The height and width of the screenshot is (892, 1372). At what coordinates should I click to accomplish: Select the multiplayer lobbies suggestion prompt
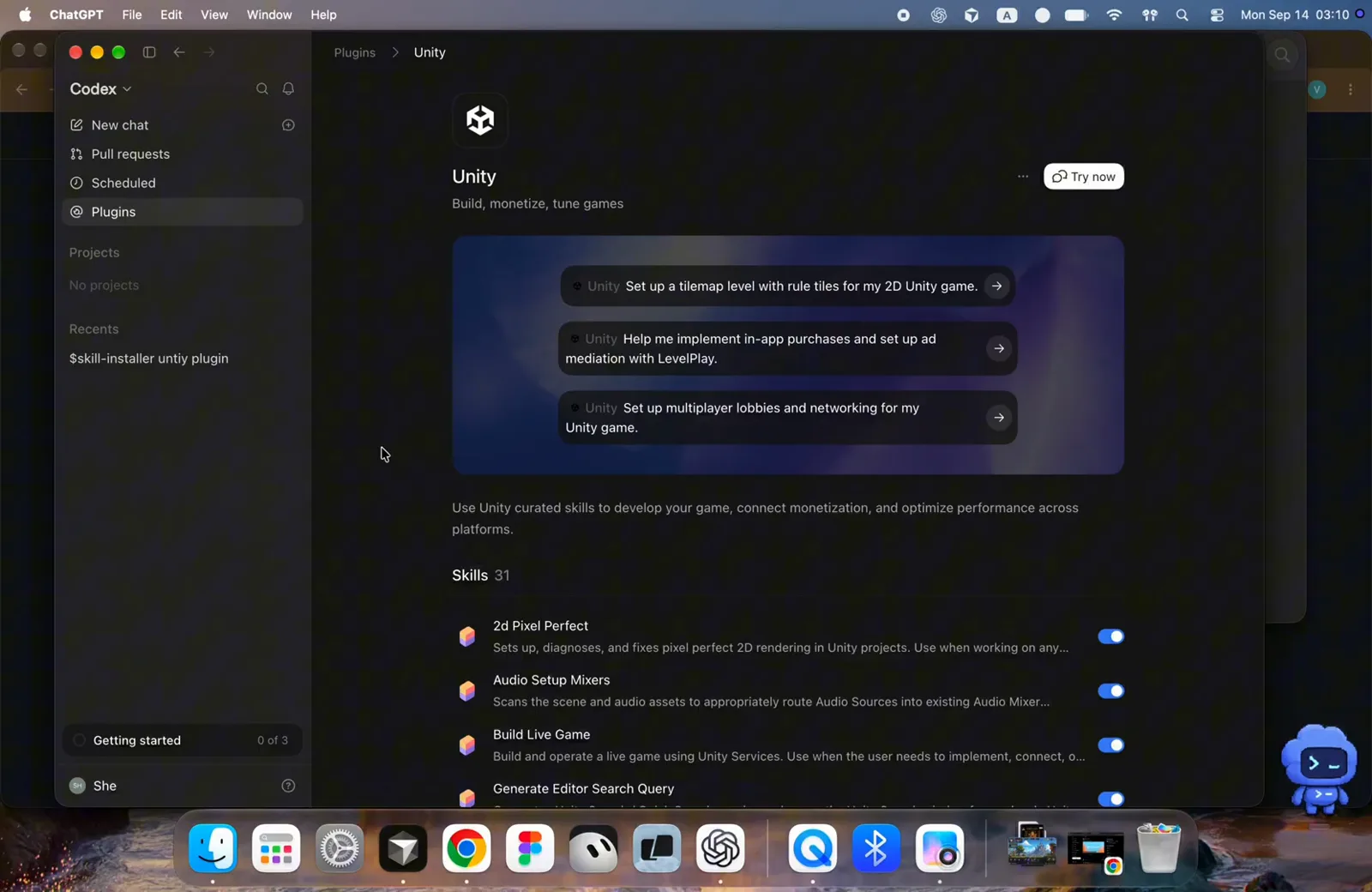click(788, 418)
